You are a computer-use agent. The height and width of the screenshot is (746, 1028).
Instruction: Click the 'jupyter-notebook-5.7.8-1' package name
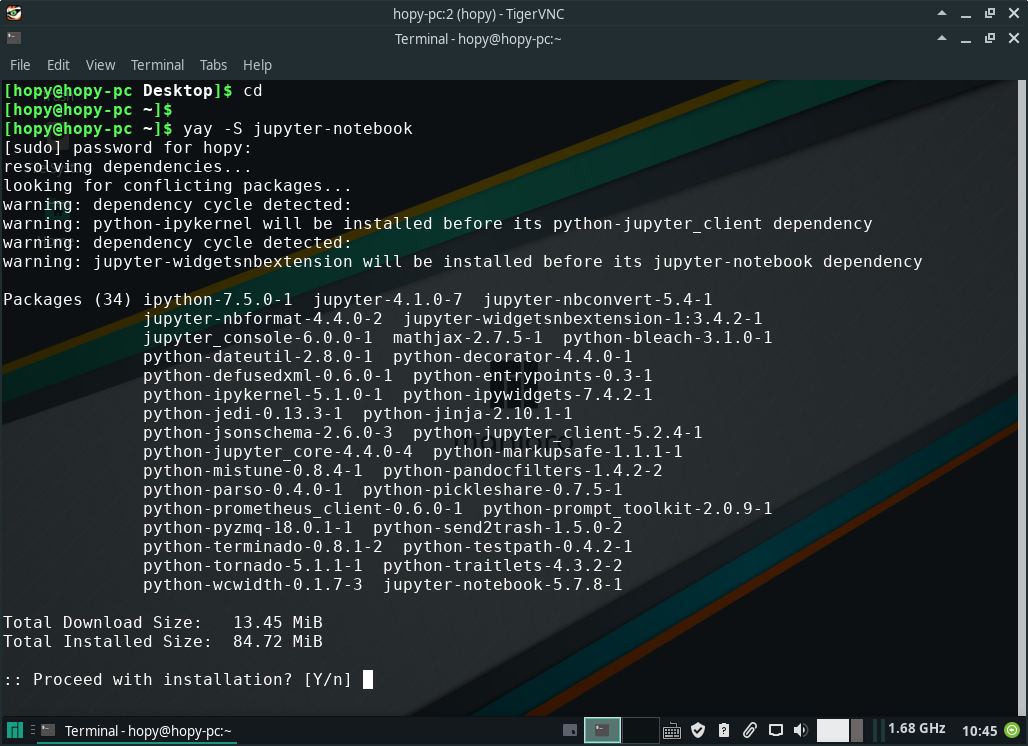pos(503,584)
